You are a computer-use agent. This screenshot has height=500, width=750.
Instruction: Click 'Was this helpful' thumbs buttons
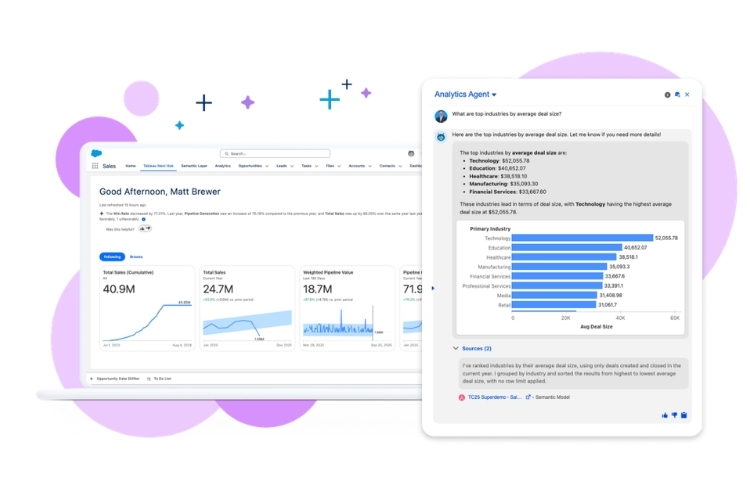pyautogui.click(x=145, y=228)
